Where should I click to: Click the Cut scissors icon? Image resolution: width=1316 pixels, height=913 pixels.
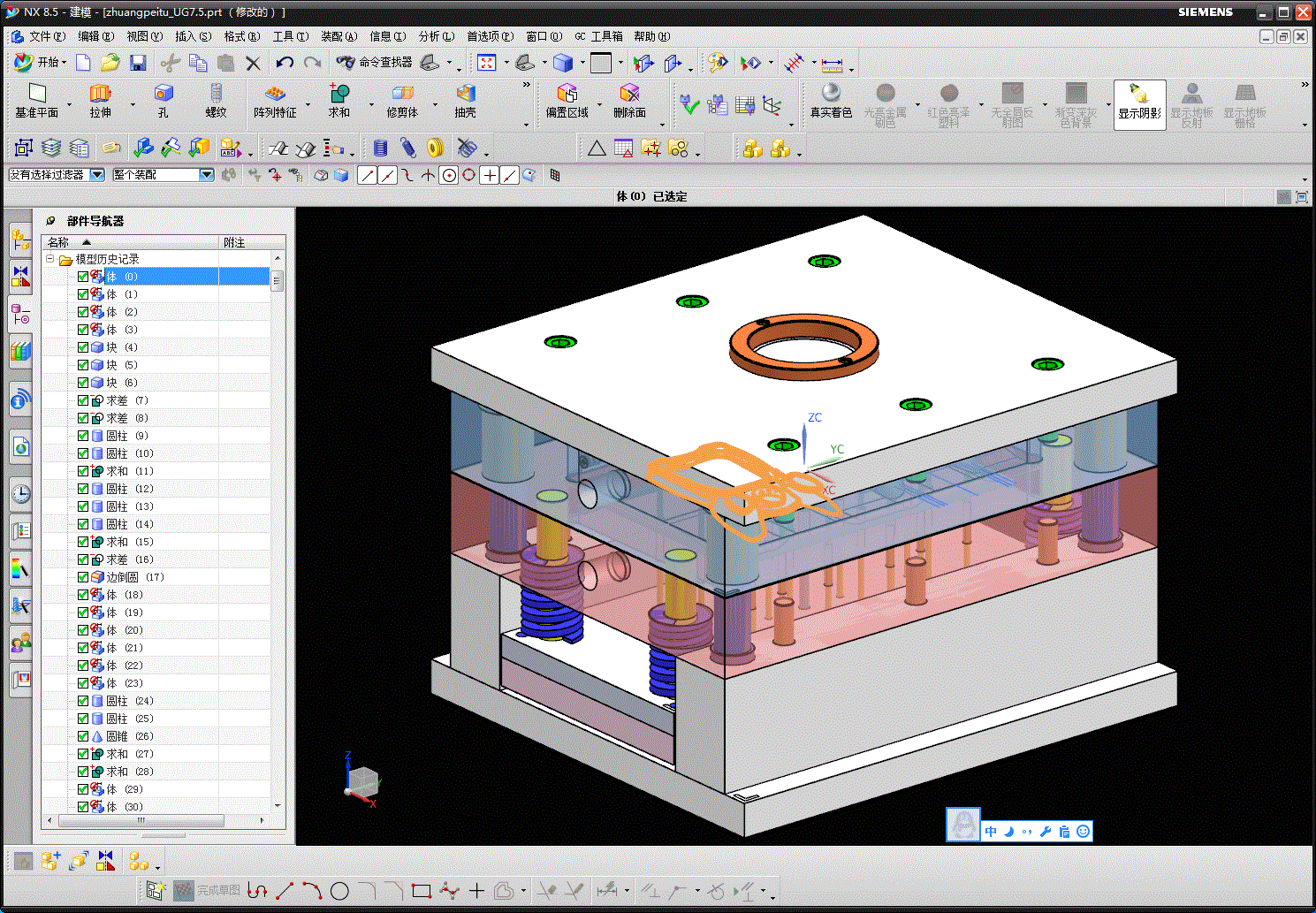171,62
